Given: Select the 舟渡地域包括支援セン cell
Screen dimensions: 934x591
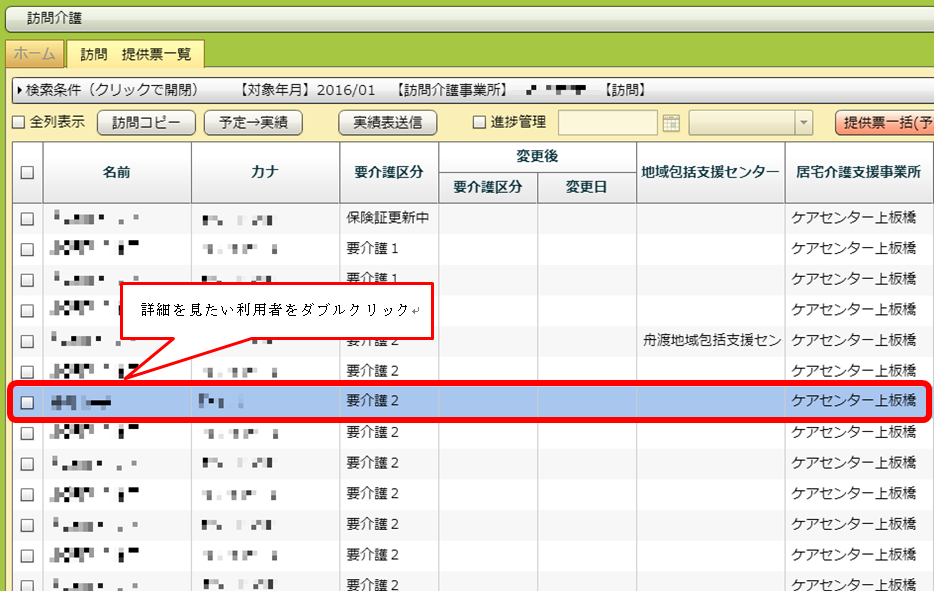Looking at the screenshot, I should click(x=710, y=341).
